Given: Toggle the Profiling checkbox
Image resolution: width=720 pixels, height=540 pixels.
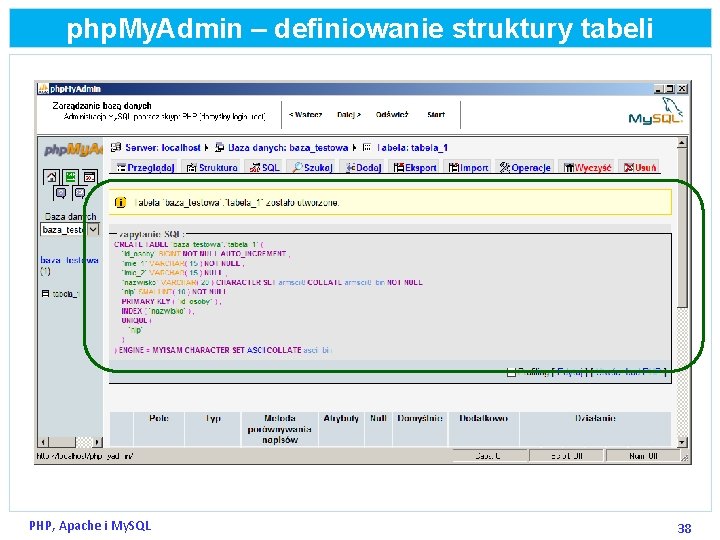Looking at the screenshot, I should point(511,372).
